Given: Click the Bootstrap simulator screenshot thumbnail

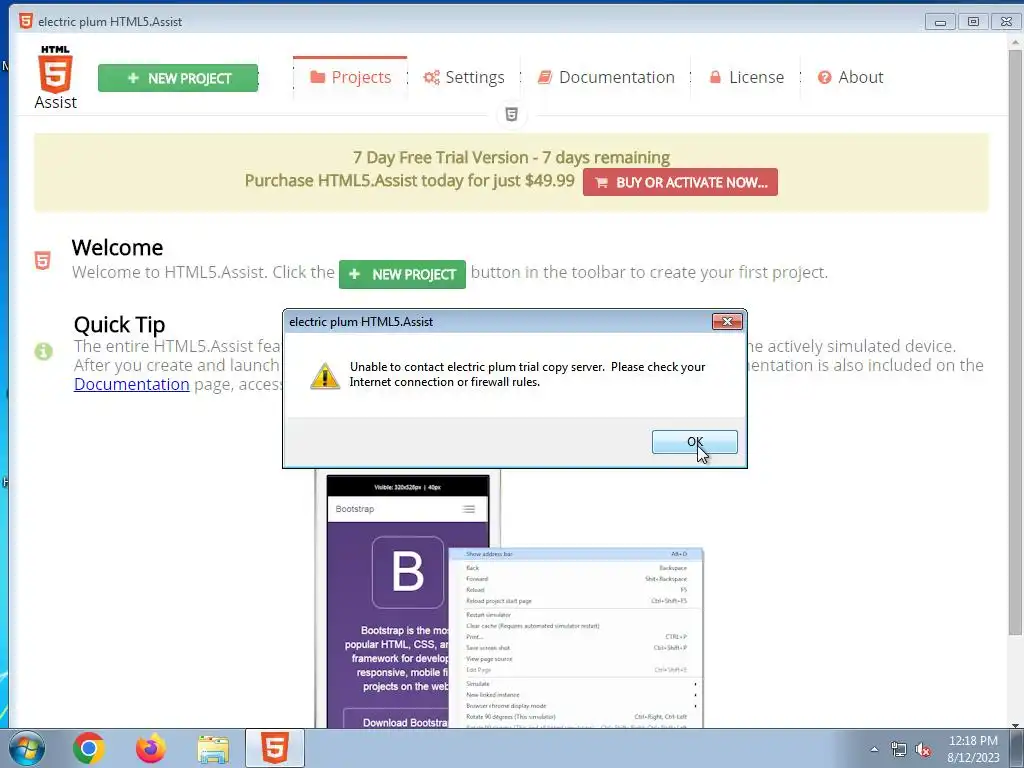Looking at the screenshot, I should (x=509, y=598).
